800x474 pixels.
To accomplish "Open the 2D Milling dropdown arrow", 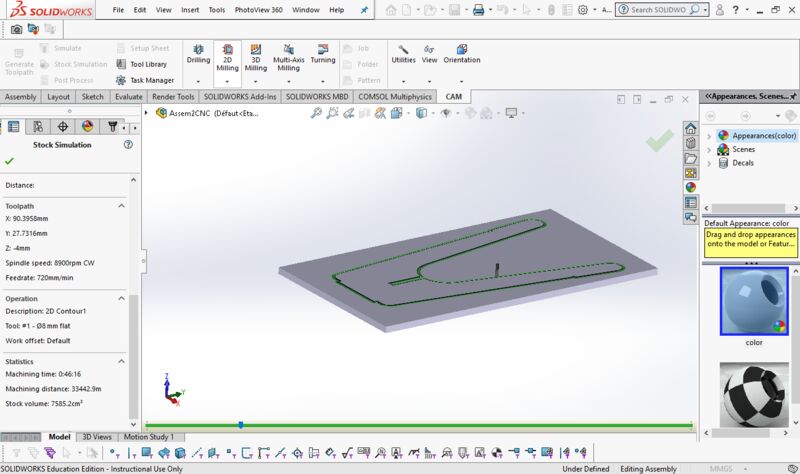I will pos(227,82).
